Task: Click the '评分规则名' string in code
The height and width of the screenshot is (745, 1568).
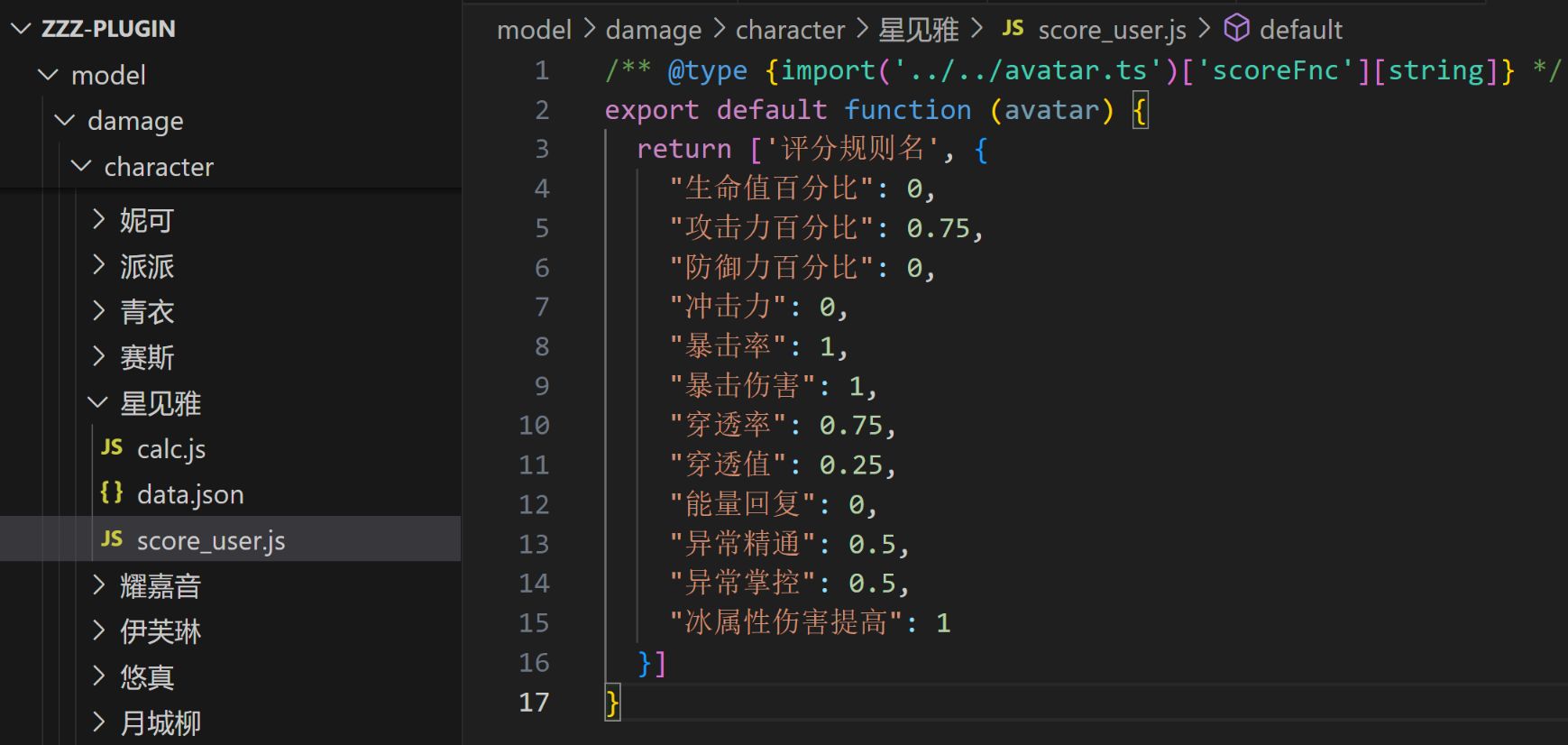Action: pyautogui.click(x=852, y=149)
